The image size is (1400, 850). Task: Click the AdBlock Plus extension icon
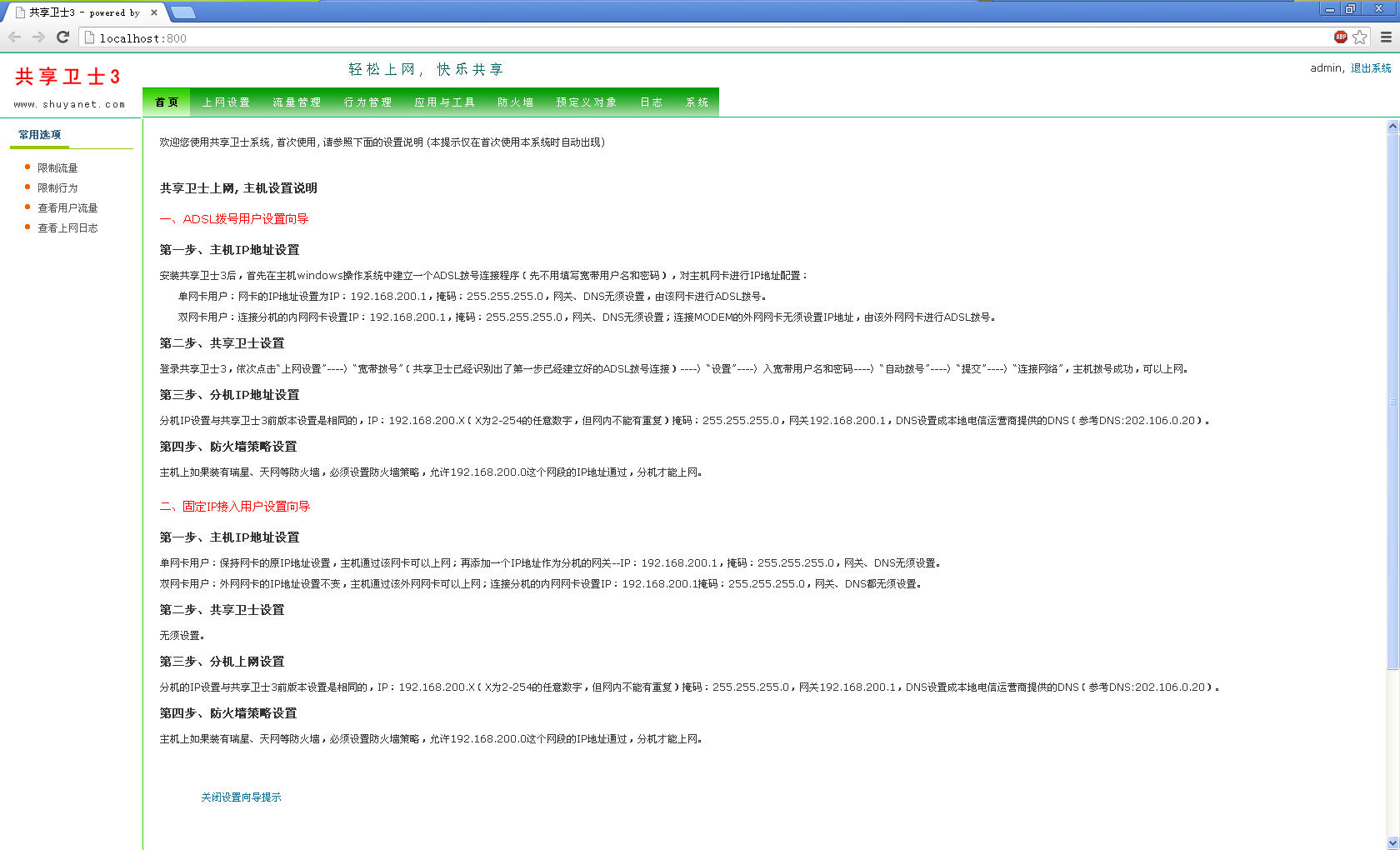pos(1341,37)
